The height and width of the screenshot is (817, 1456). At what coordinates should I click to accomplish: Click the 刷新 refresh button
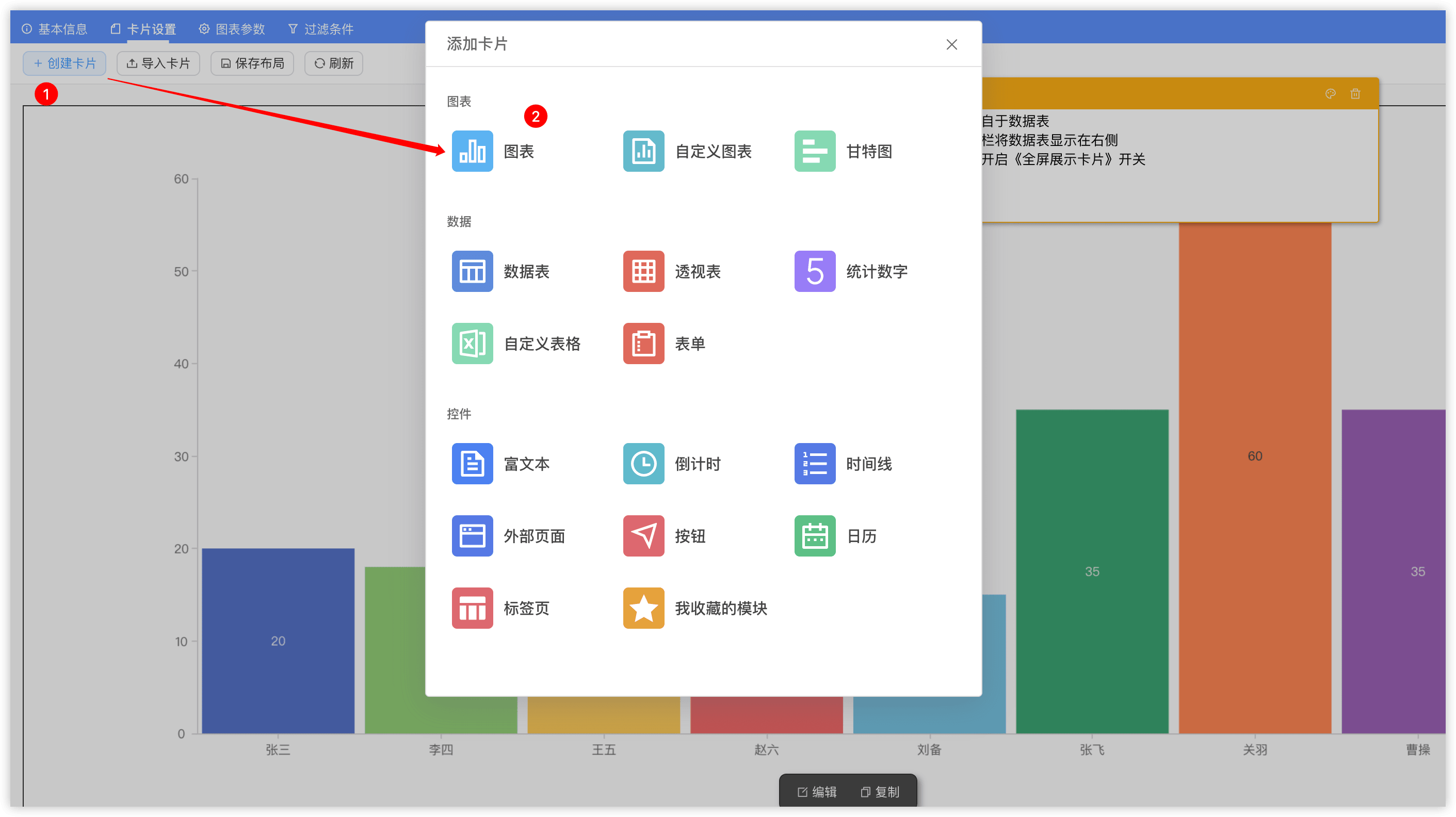pyautogui.click(x=333, y=63)
